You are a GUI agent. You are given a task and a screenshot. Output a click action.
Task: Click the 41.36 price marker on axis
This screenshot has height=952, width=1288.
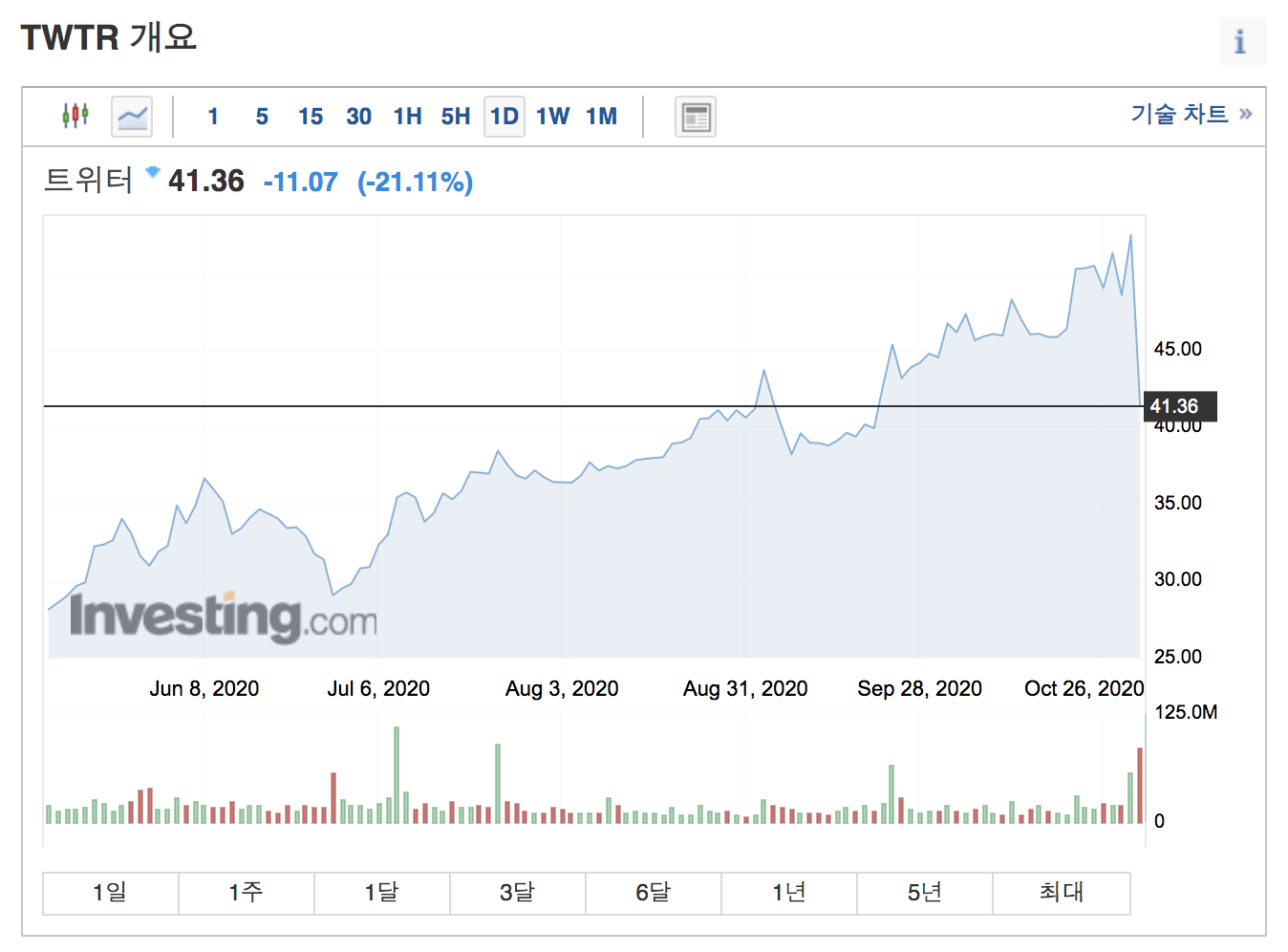(x=1180, y=406)
